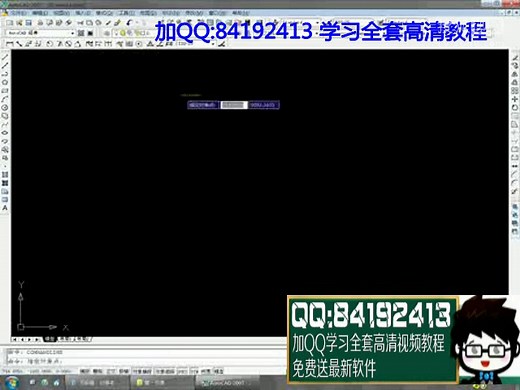This screenshot has height=390, width=520.
Task: Select the Rectangle tool
Action: [x=5, y=90]
